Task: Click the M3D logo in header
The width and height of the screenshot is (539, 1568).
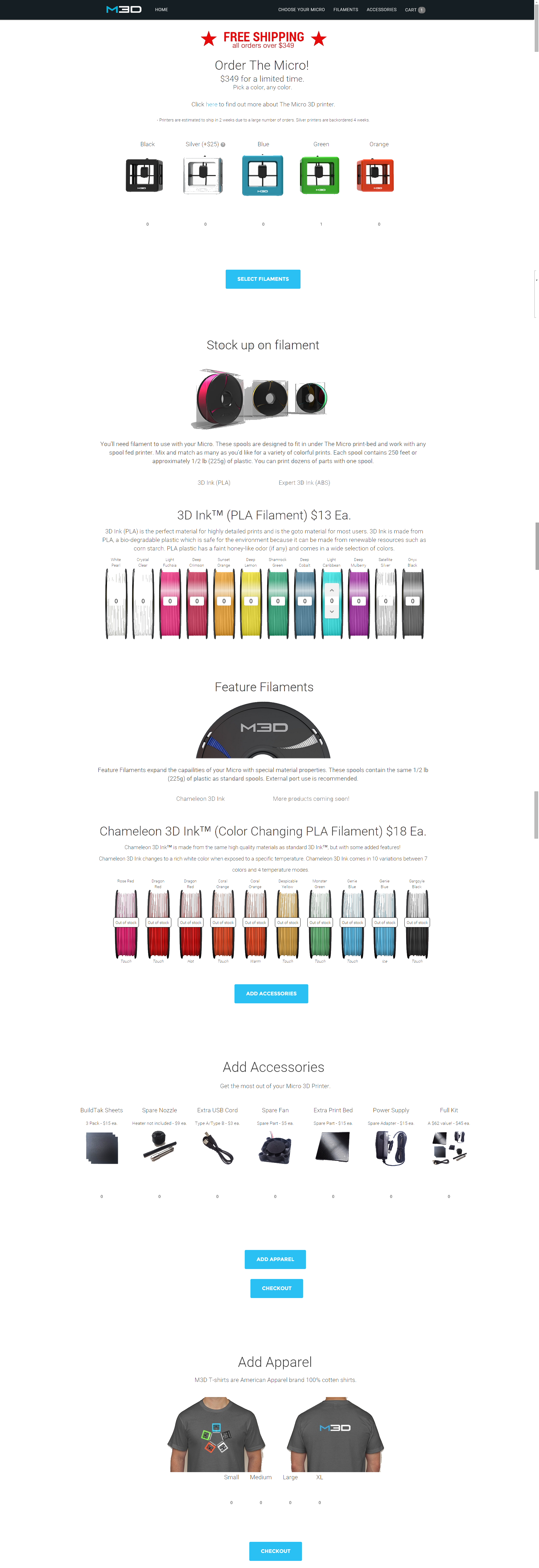Action: [124, 10]
